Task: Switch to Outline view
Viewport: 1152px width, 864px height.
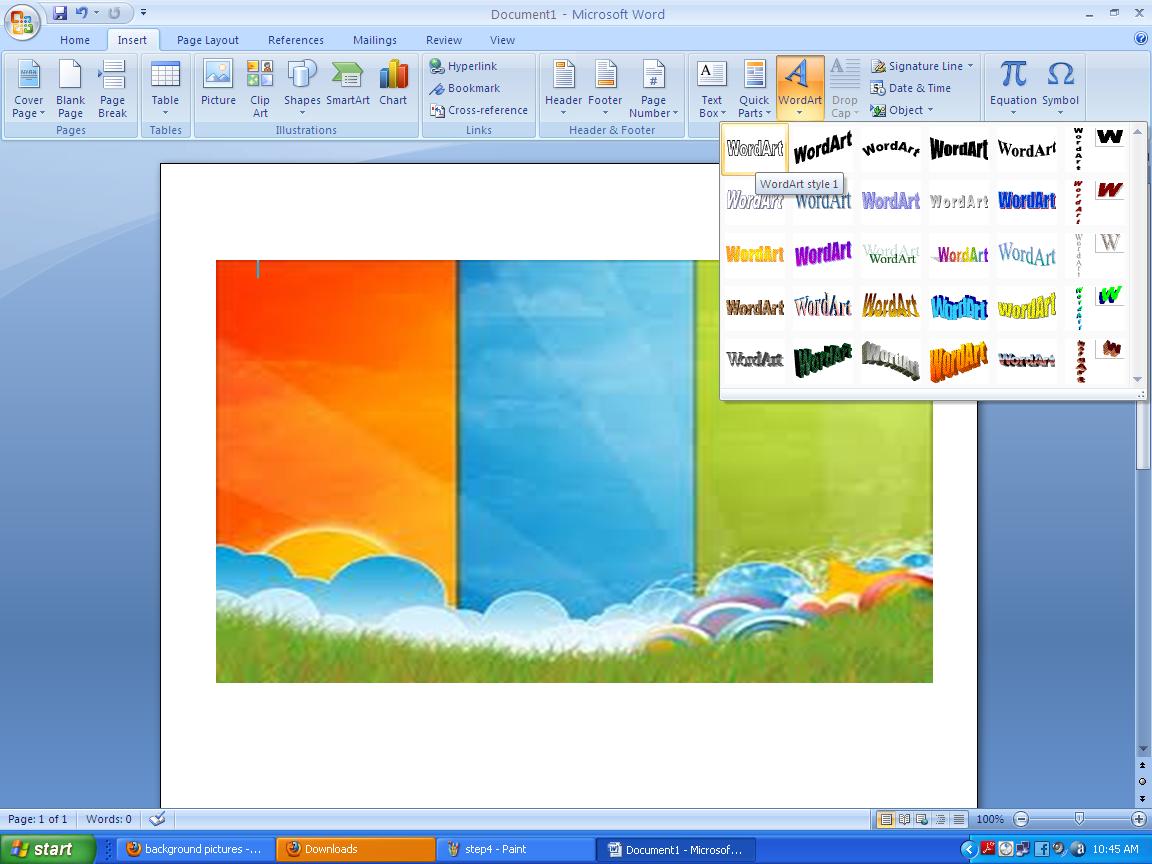Action: [940, 818]
